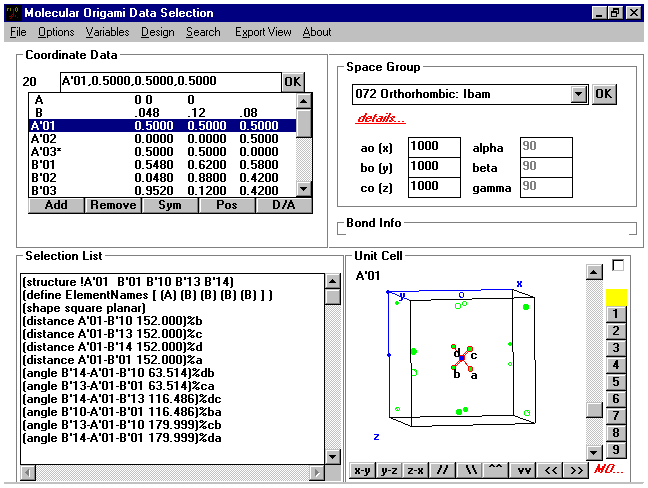Select numbered button 1 in Unit Cell

(617, 315)
